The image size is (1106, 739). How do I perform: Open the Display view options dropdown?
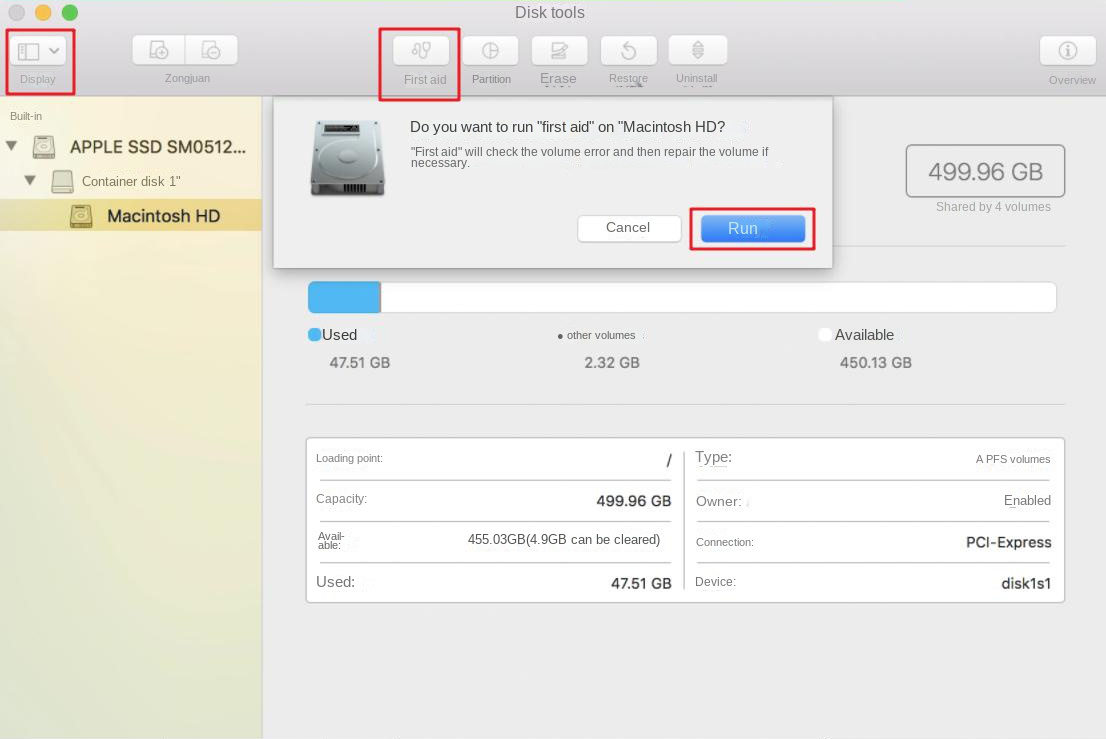click(37, 49)
